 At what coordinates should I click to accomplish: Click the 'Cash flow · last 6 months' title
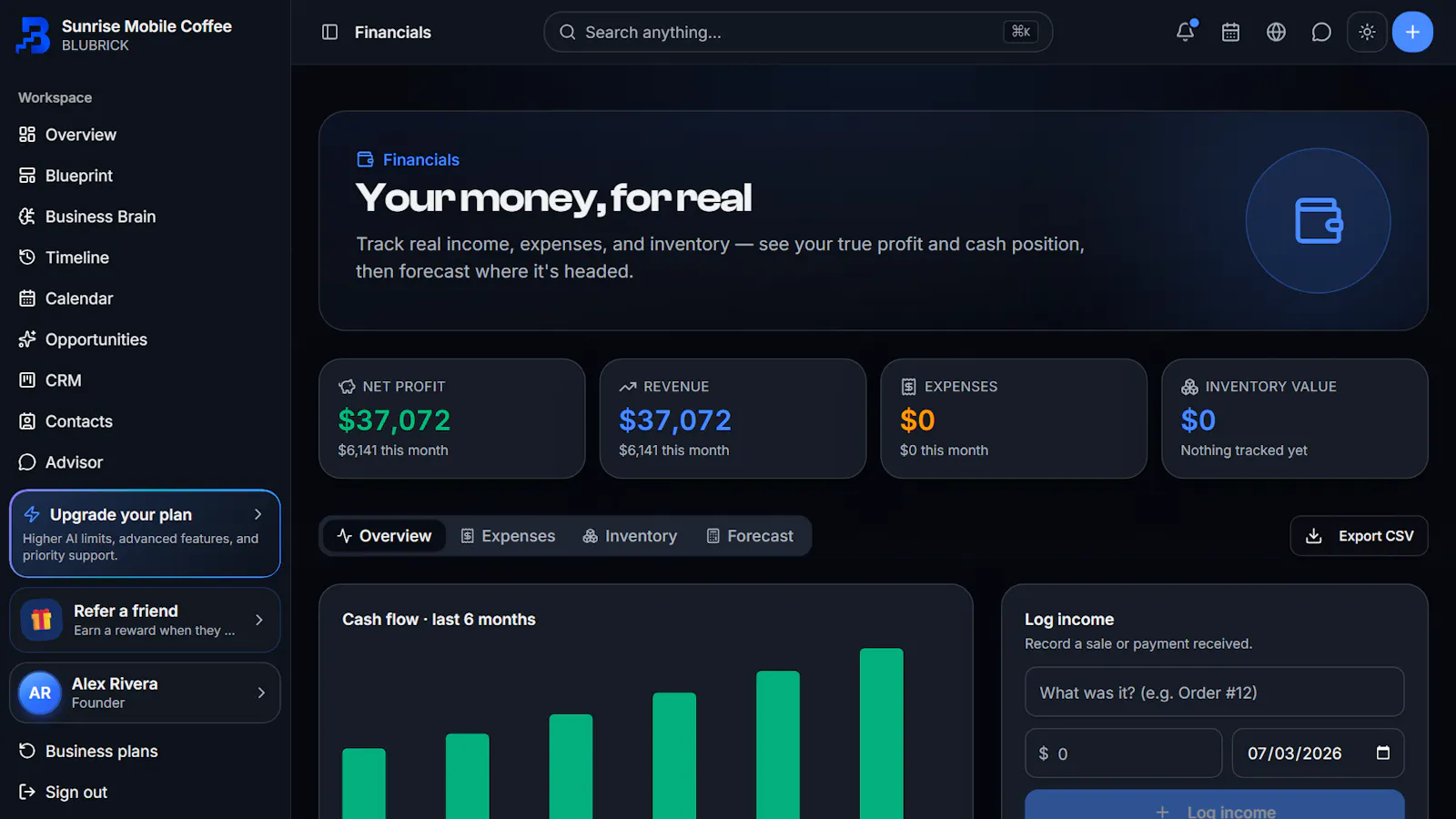(x=439, y=619)
